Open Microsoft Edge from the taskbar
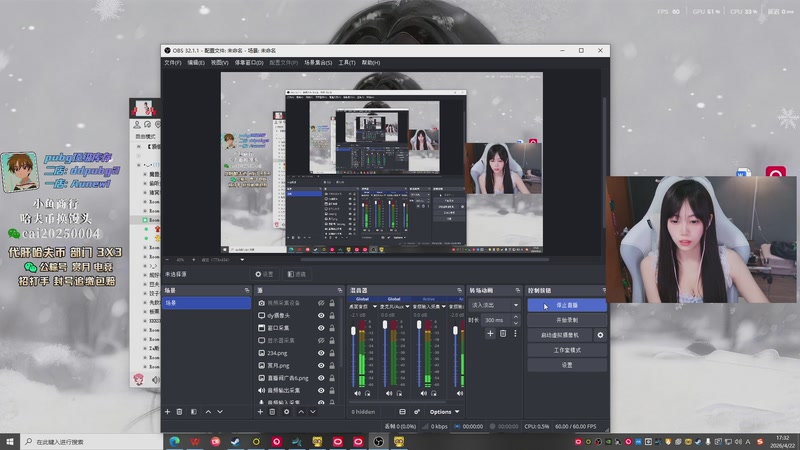This screenshot has width=800, height=450. (x=174, y=441)
